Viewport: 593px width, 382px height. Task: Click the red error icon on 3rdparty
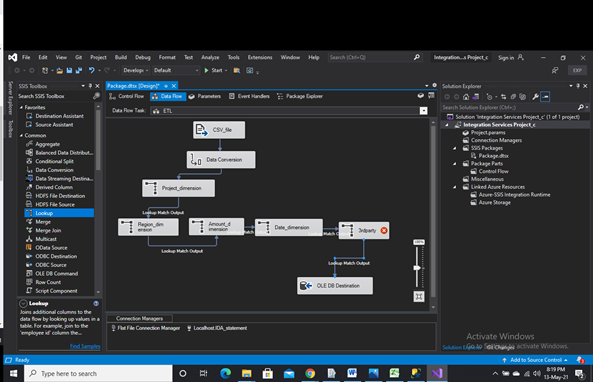click(384, 230)
